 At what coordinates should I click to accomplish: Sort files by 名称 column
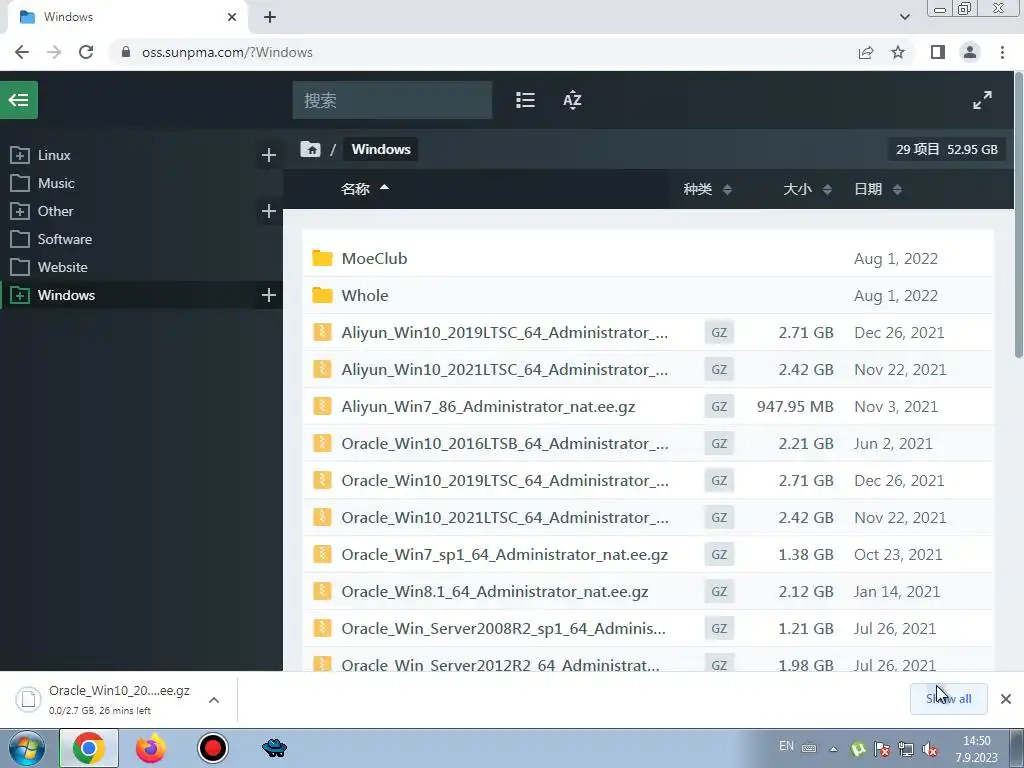coord(364,189)
